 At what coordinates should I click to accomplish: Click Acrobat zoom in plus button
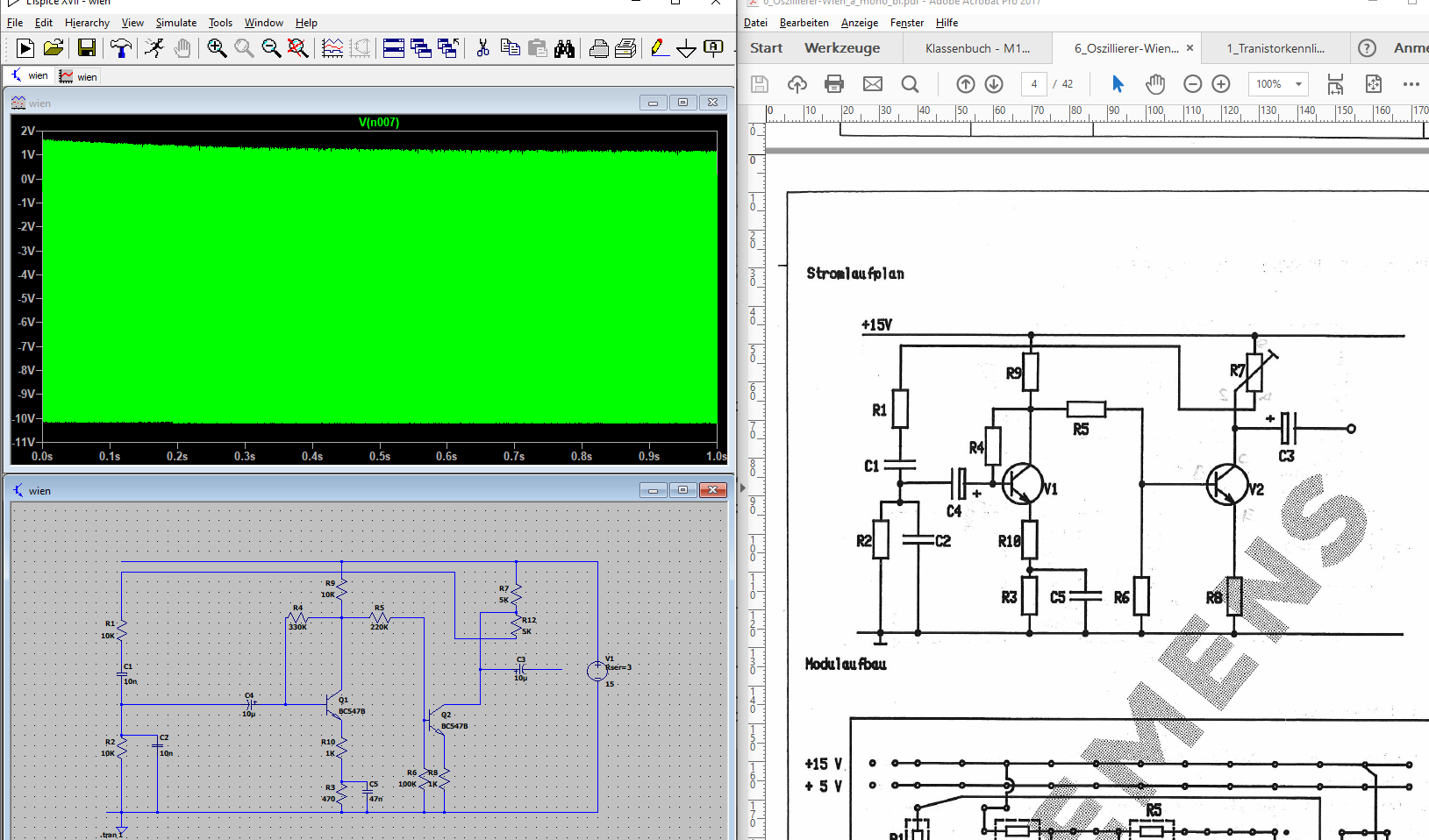[1221, 84]
